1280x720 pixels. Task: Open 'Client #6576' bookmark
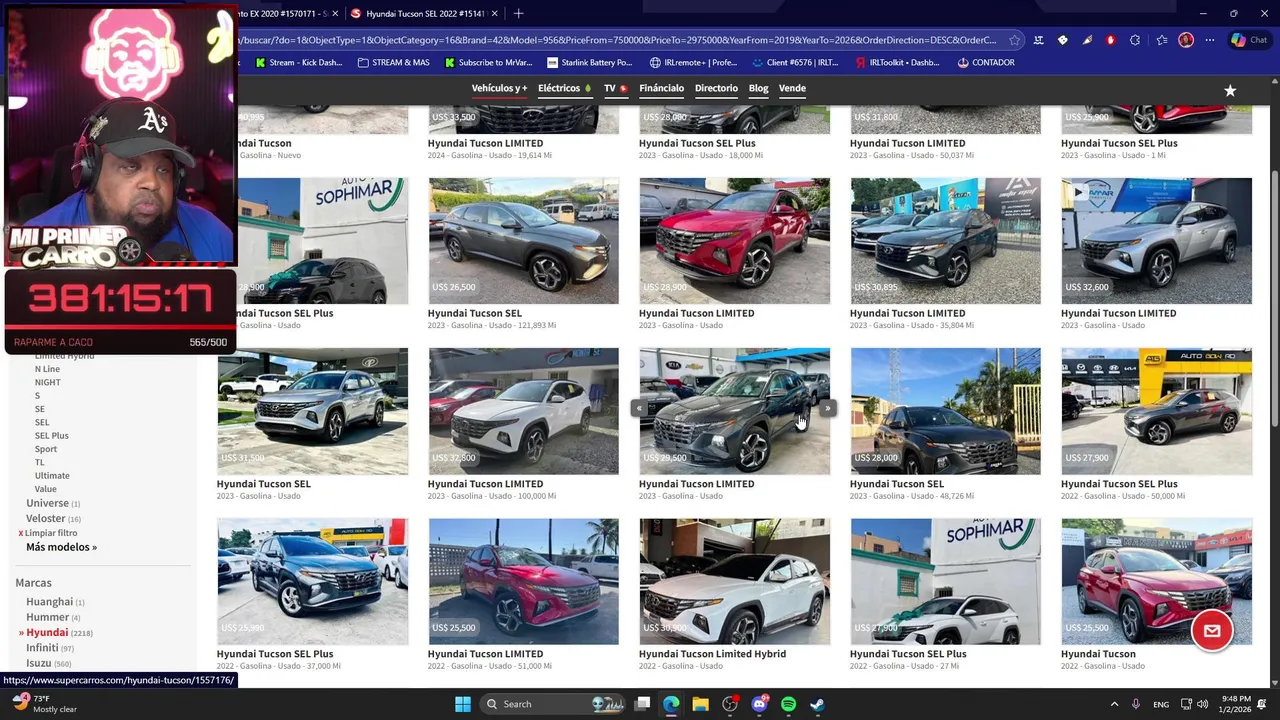(794, 62)
